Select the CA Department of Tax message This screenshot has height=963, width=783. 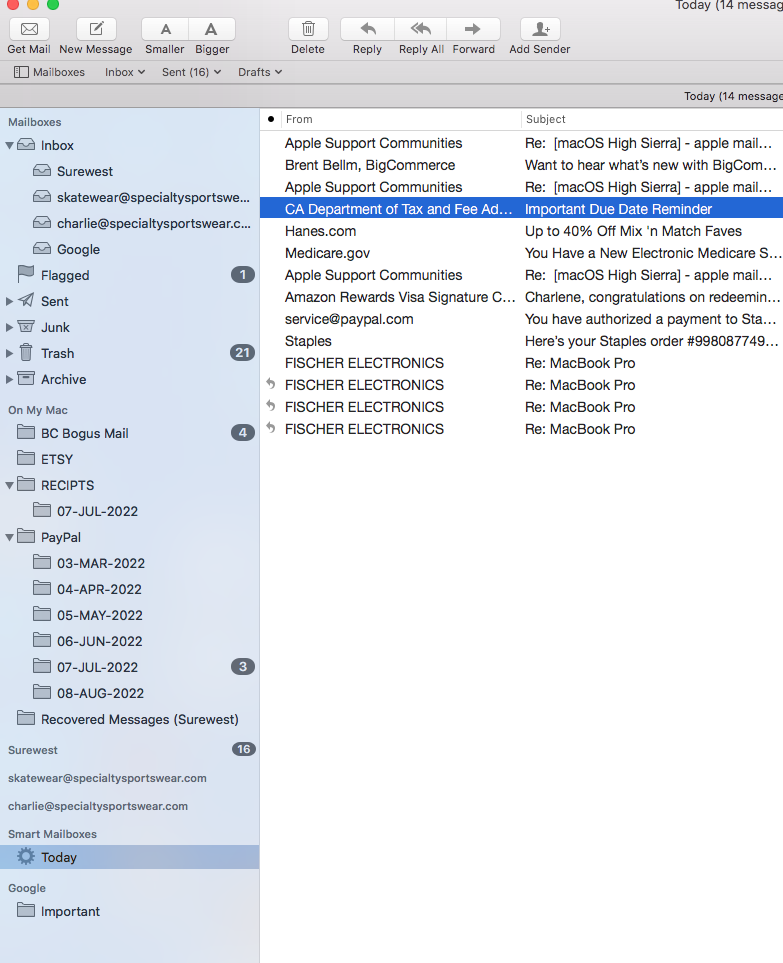(x=521, y=209)
